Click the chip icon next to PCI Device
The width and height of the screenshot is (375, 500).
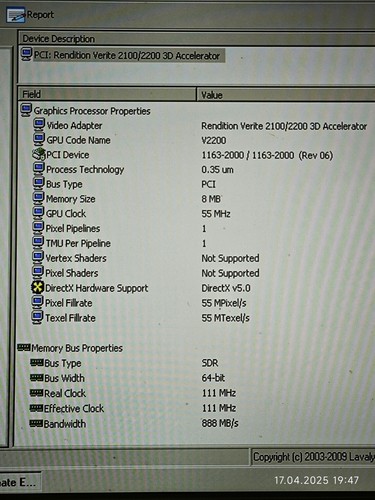38,154
